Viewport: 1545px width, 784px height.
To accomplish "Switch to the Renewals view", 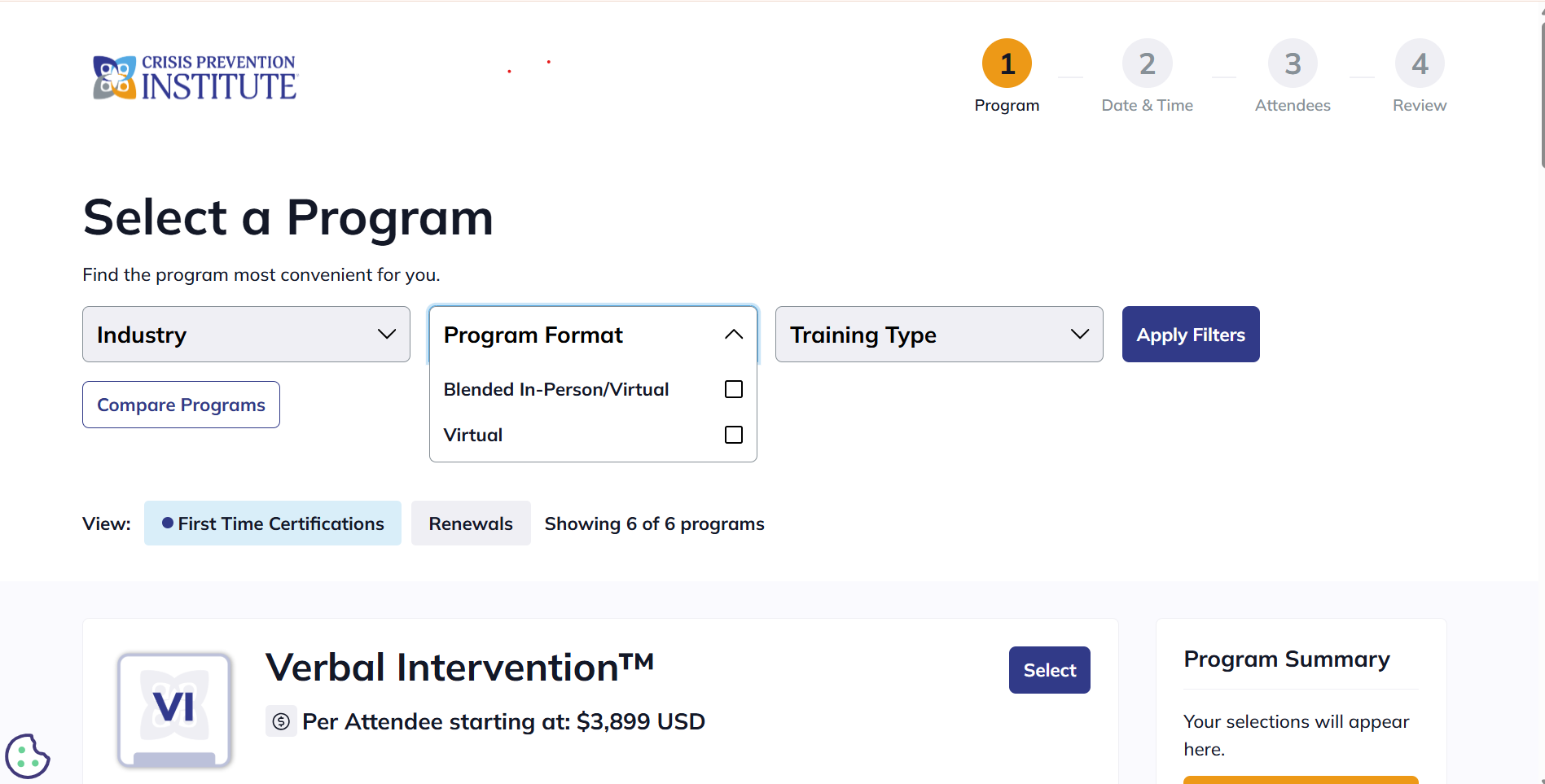I will pos(470,523).
